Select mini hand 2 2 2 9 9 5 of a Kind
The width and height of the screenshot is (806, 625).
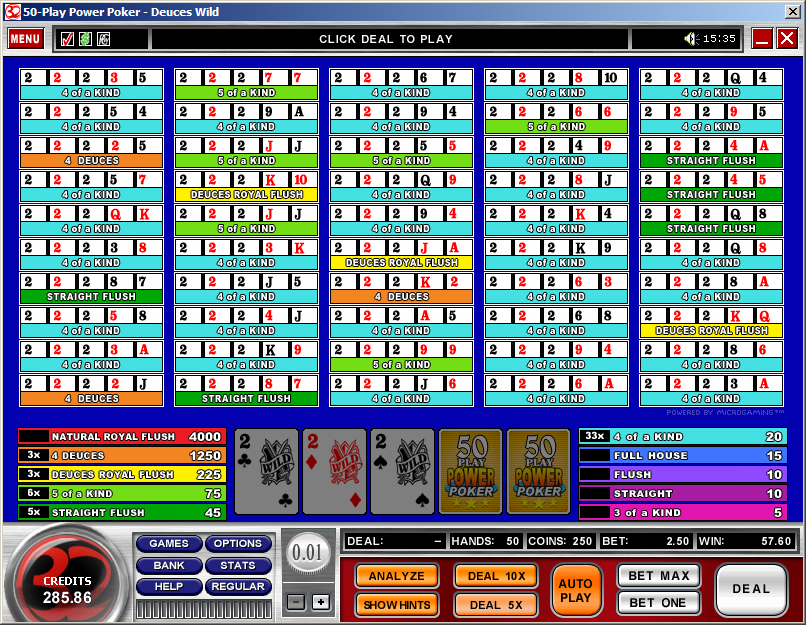tap(401, 357)
